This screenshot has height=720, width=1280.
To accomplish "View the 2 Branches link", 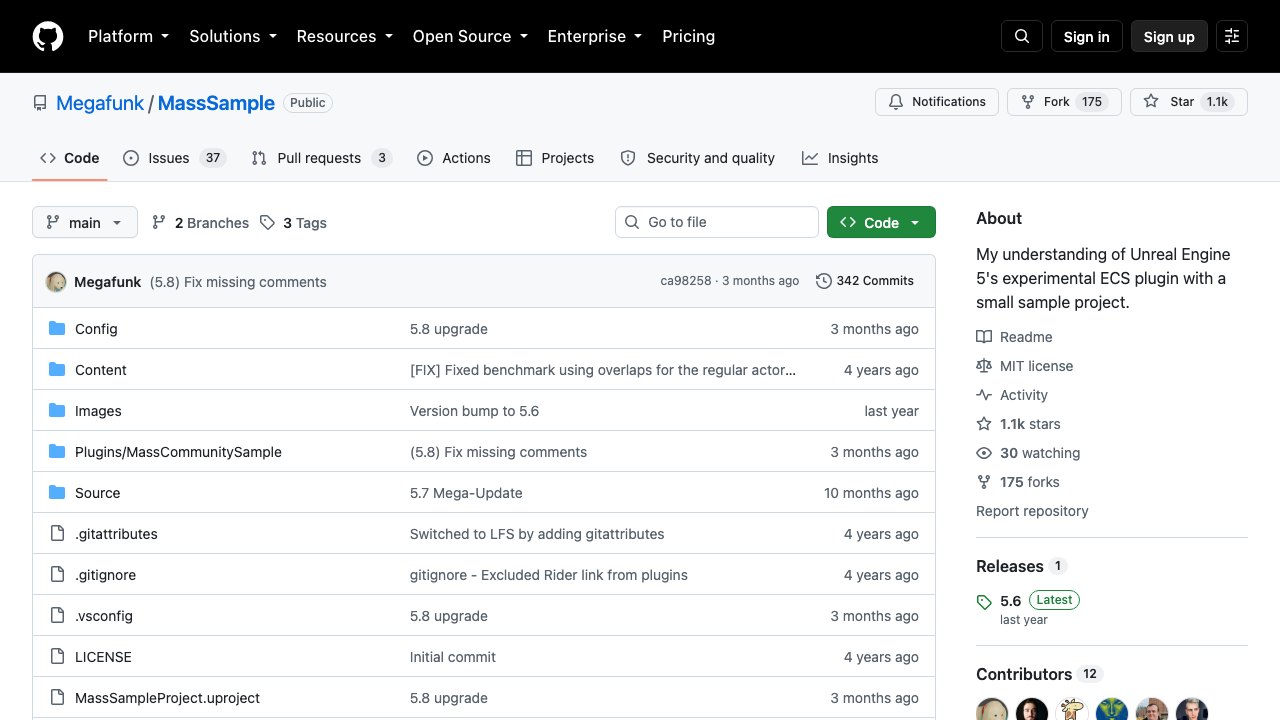I will click(x=200, y=223).
